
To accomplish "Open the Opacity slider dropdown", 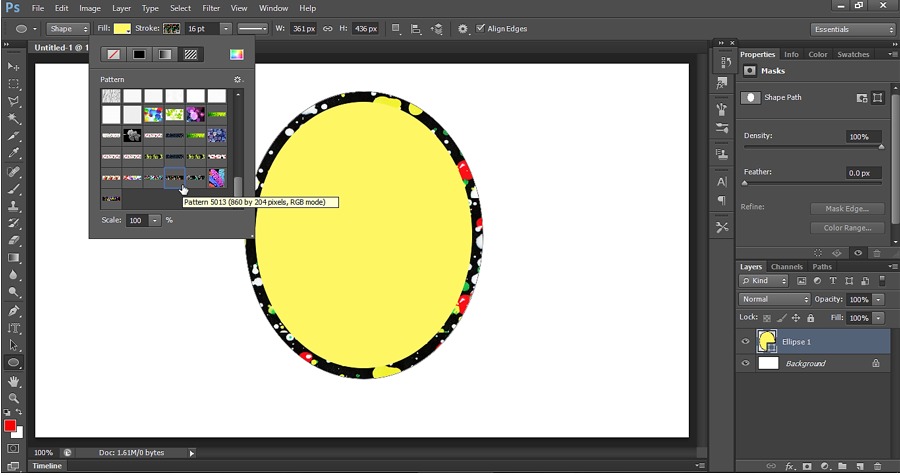I will (x=878, y=299).
